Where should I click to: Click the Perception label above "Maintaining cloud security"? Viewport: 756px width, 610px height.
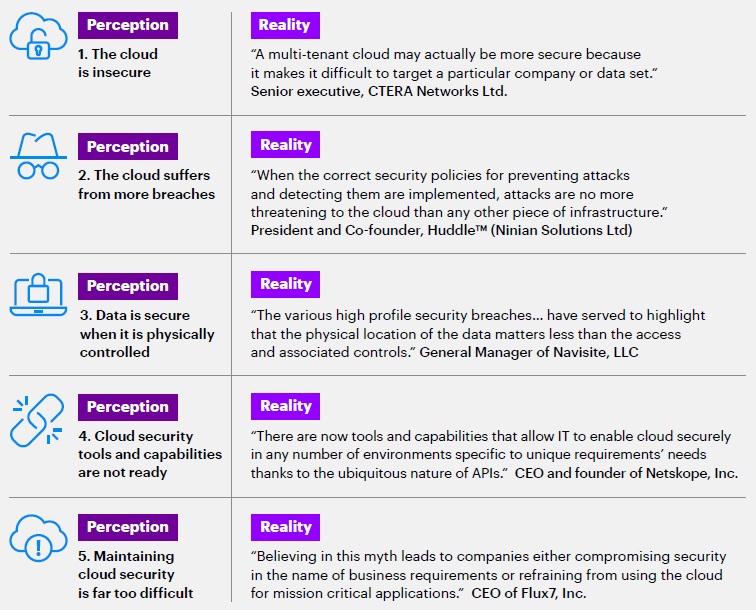click(127, 527)
